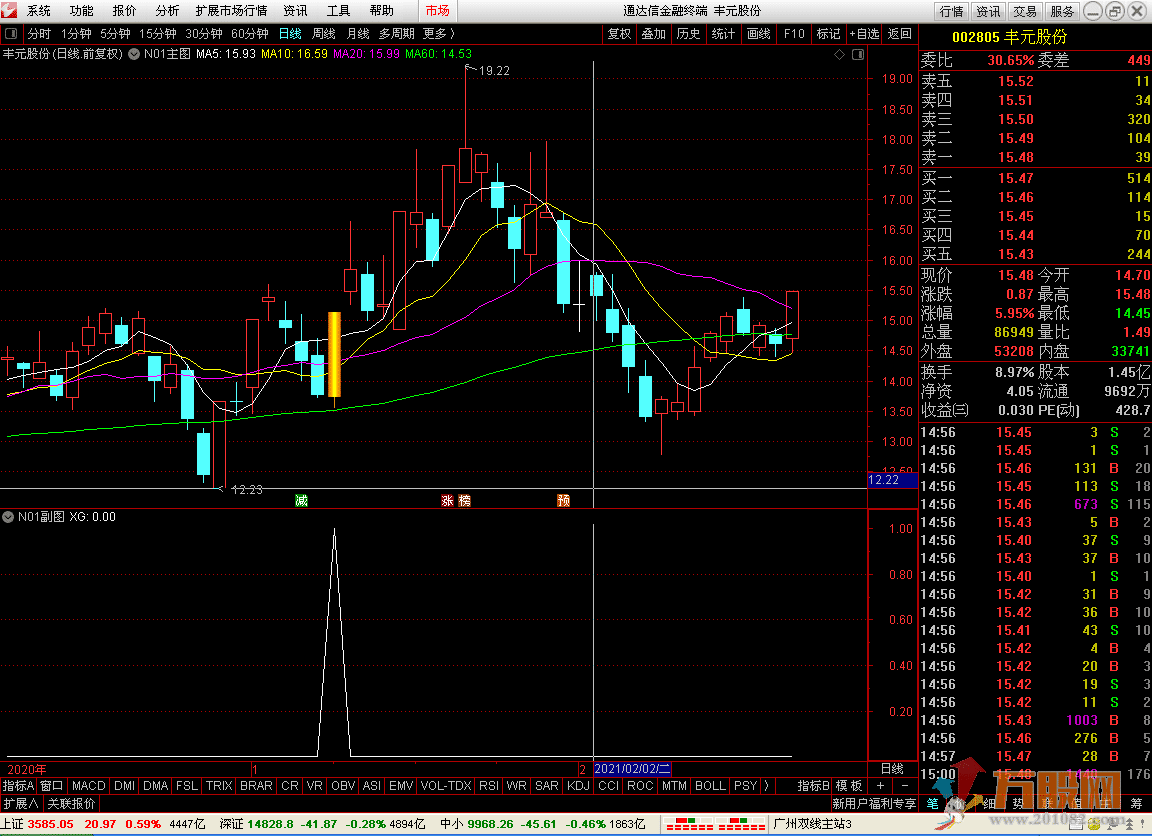Click the 复权 button
Image resolution: width=1152 pixels, height=836 pixels.
[x=619, y=34]
